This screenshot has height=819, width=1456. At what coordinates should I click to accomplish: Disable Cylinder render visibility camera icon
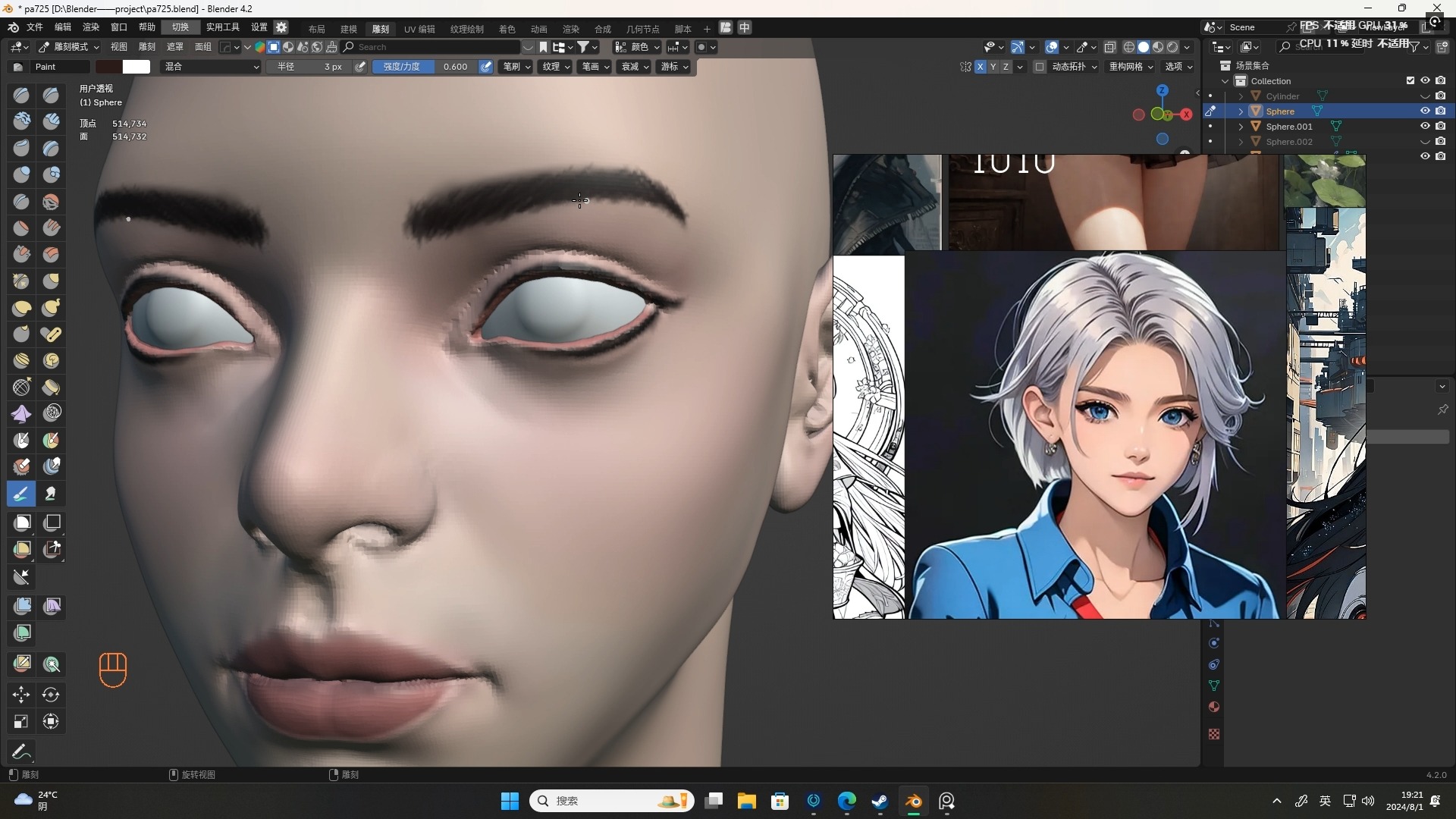[x=1442, y=96]
